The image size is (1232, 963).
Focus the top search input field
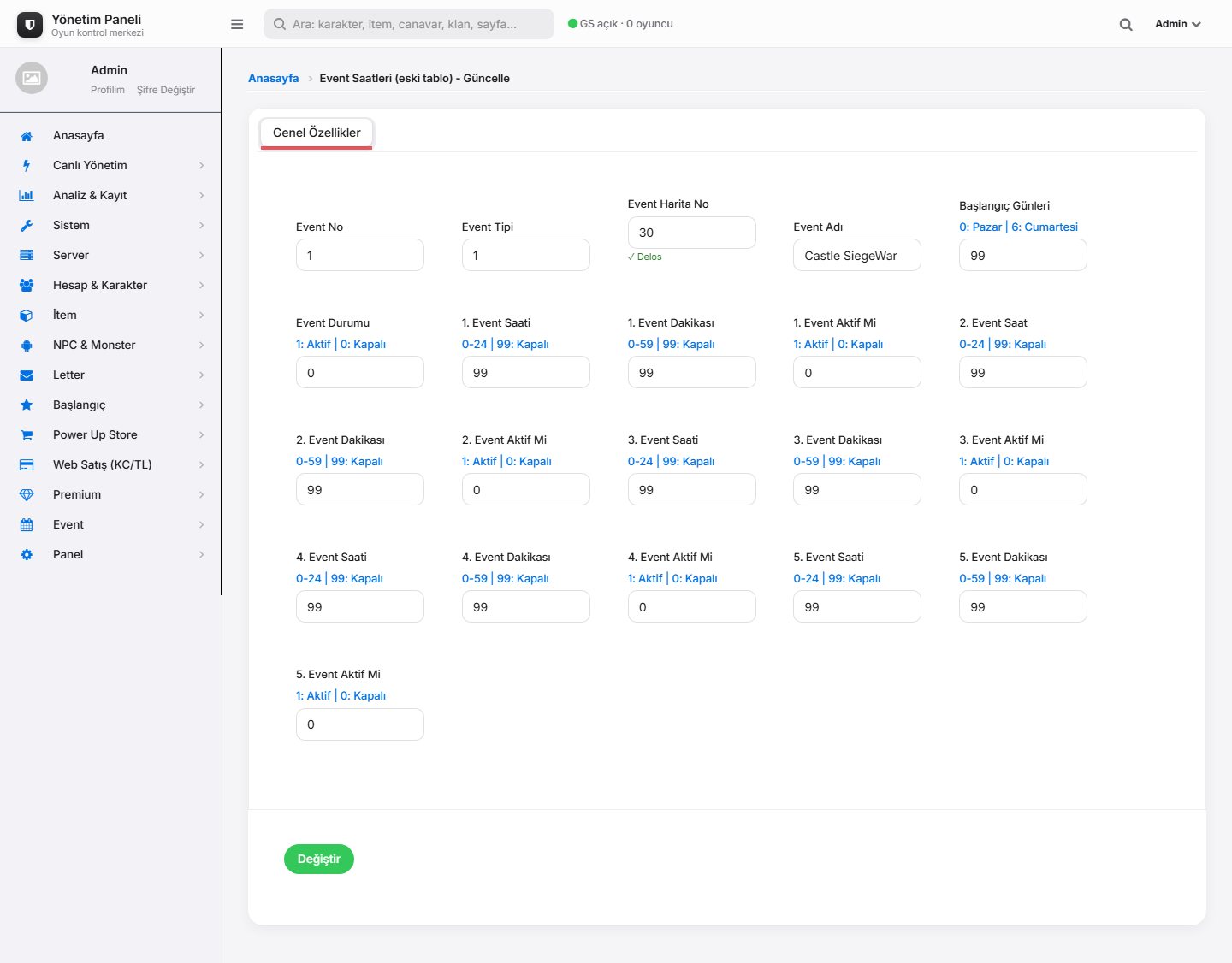[x=409, y=24]
